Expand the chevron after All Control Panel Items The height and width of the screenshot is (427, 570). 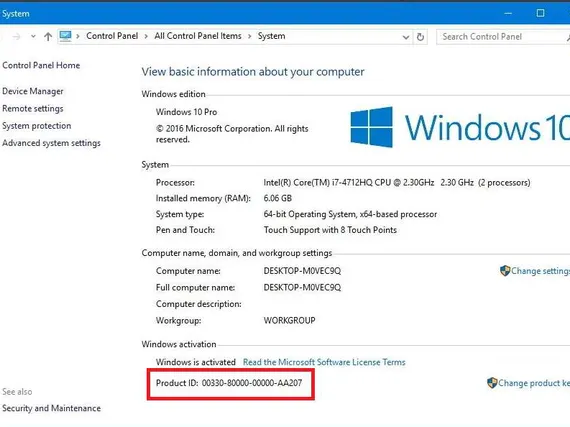(250, 36)
